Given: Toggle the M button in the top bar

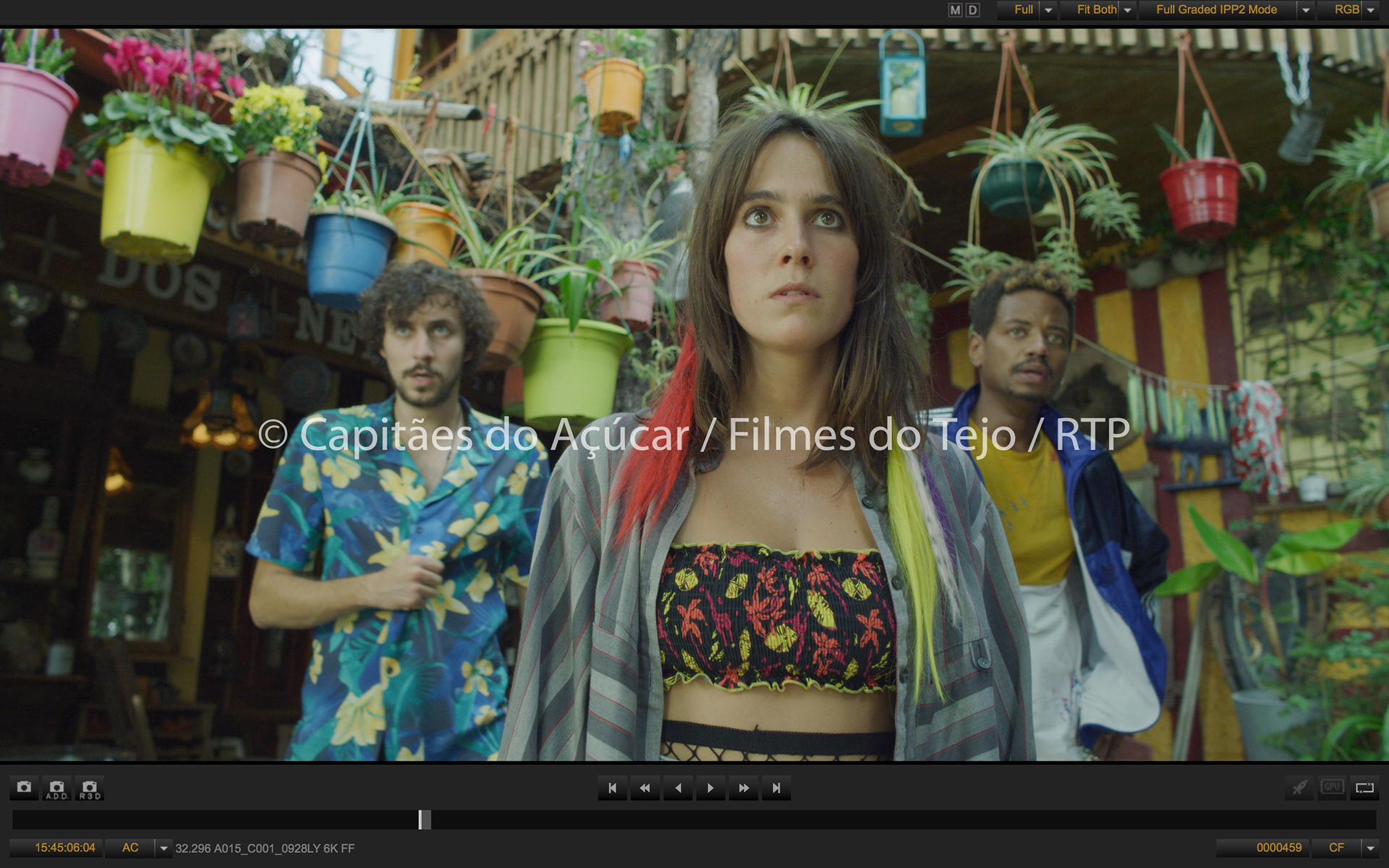Looking at the screenshot, I should 956,10.
